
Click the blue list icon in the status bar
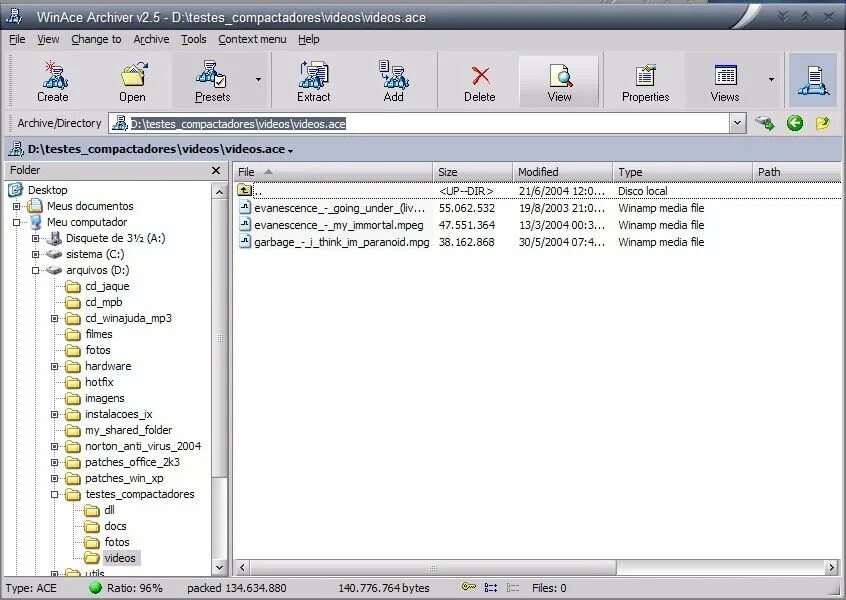point(491,588)
